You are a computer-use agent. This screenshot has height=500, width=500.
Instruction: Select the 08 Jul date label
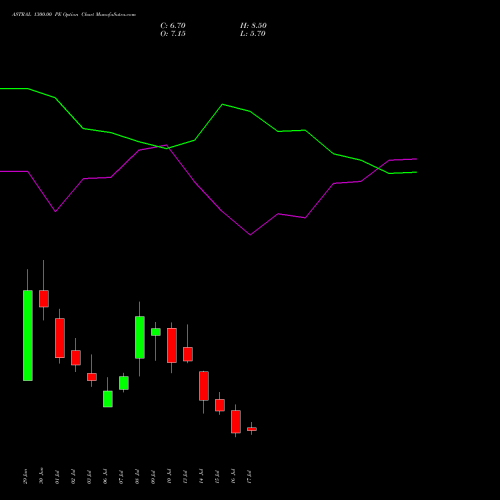coord(138,477)
